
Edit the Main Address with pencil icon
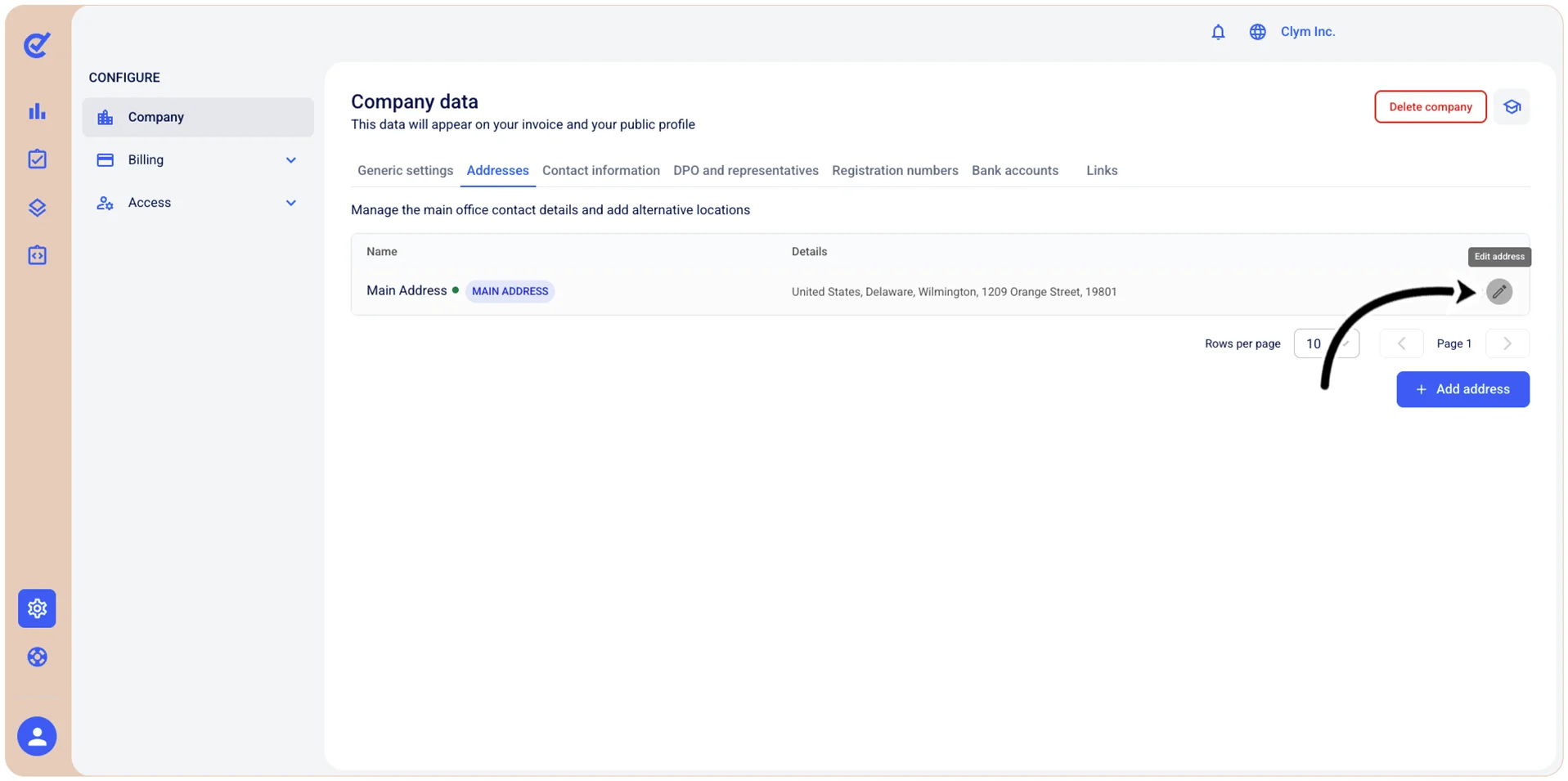tap(1498, 291)
